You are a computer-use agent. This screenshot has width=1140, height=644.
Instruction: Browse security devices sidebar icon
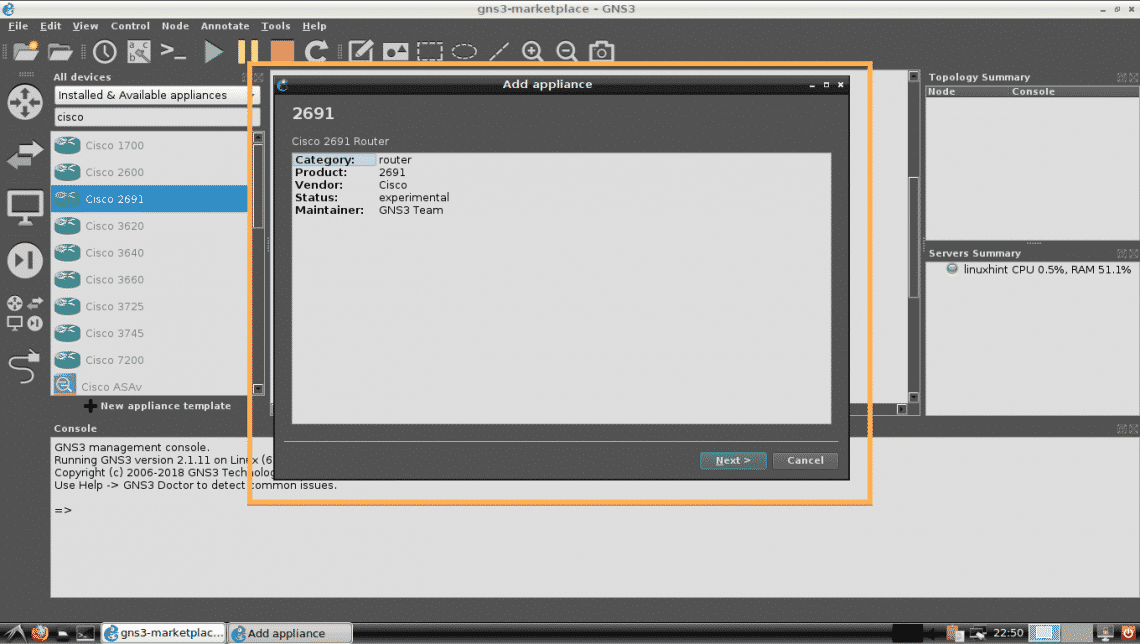click(25, 260)
